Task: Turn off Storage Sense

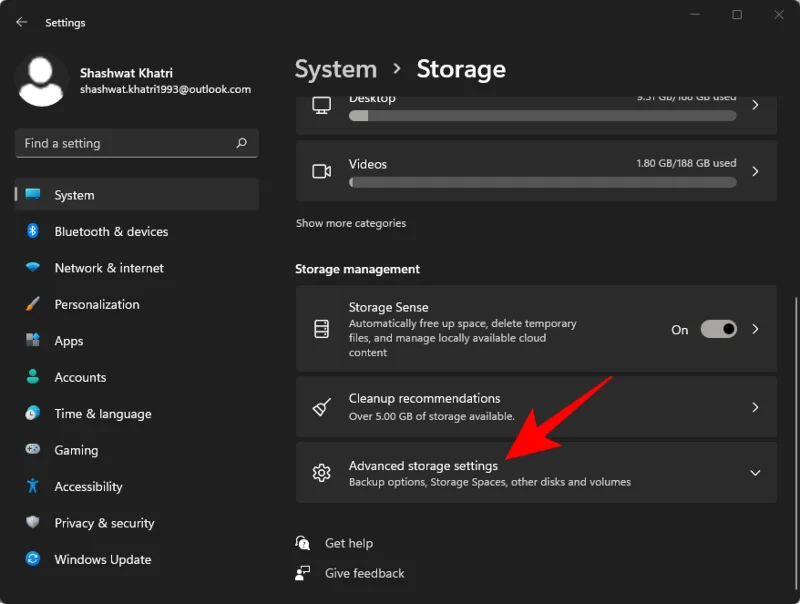Action: [718, 328]
